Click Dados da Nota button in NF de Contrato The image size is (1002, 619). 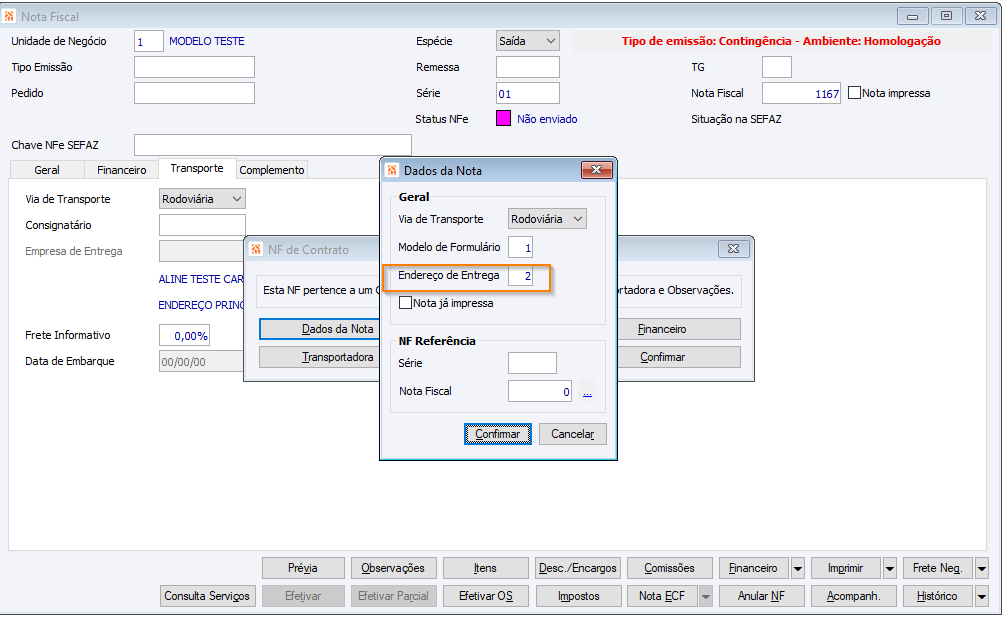point(320,329)
